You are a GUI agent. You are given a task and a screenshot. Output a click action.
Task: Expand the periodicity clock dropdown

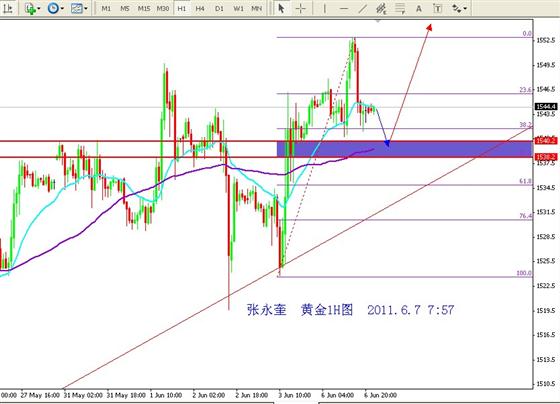pyautogui.click(x=62, y=9)
